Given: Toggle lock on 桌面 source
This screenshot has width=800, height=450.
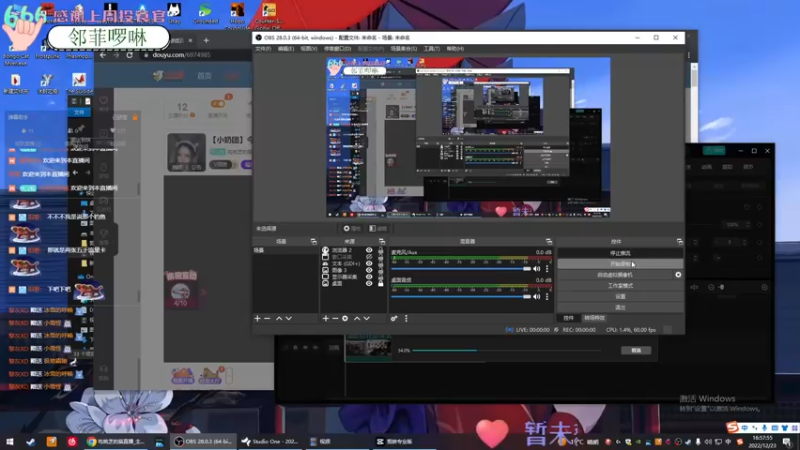Looking at the screenshot, I should (381, 284).
